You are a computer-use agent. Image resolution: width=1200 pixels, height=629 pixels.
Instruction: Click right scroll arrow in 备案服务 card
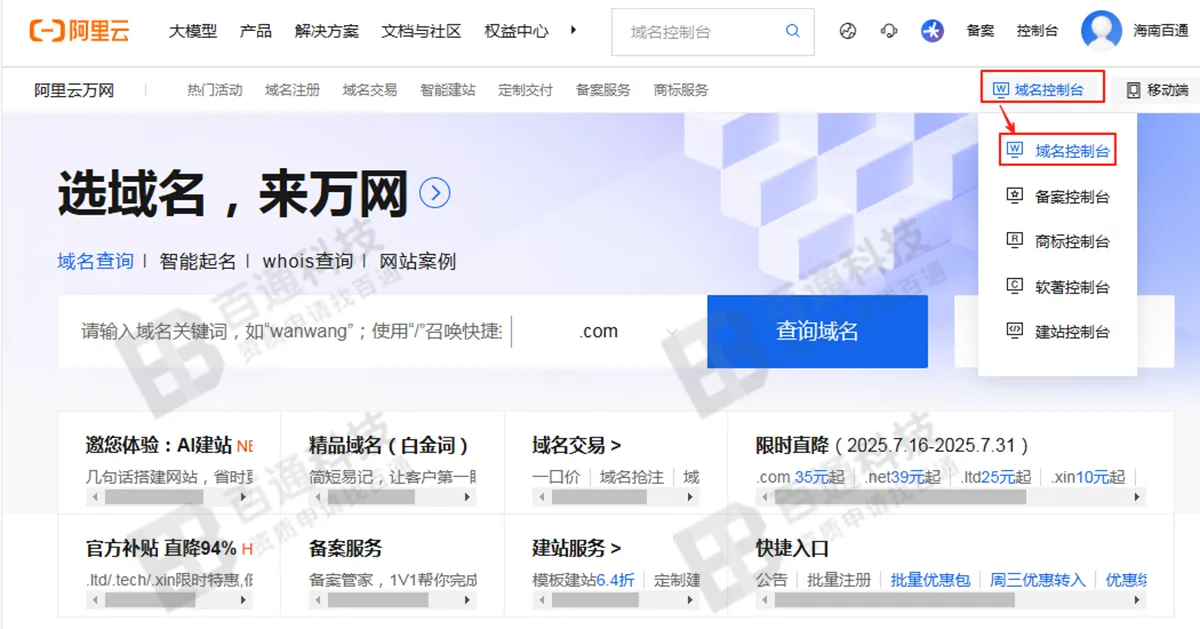468,600
